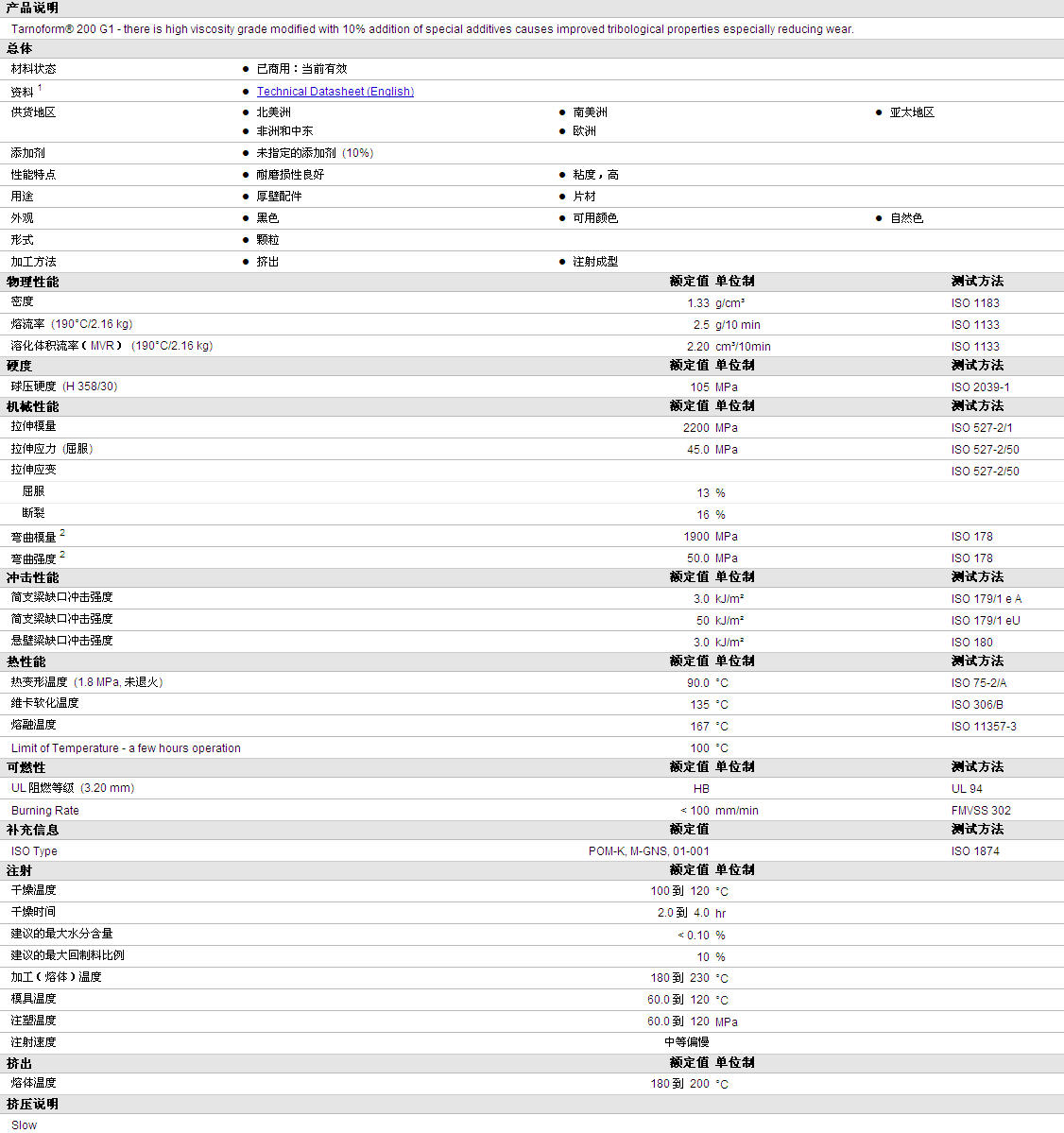Select the ISO 180 test method
The image size is (1064, 1133).
[x=971, y=642]
